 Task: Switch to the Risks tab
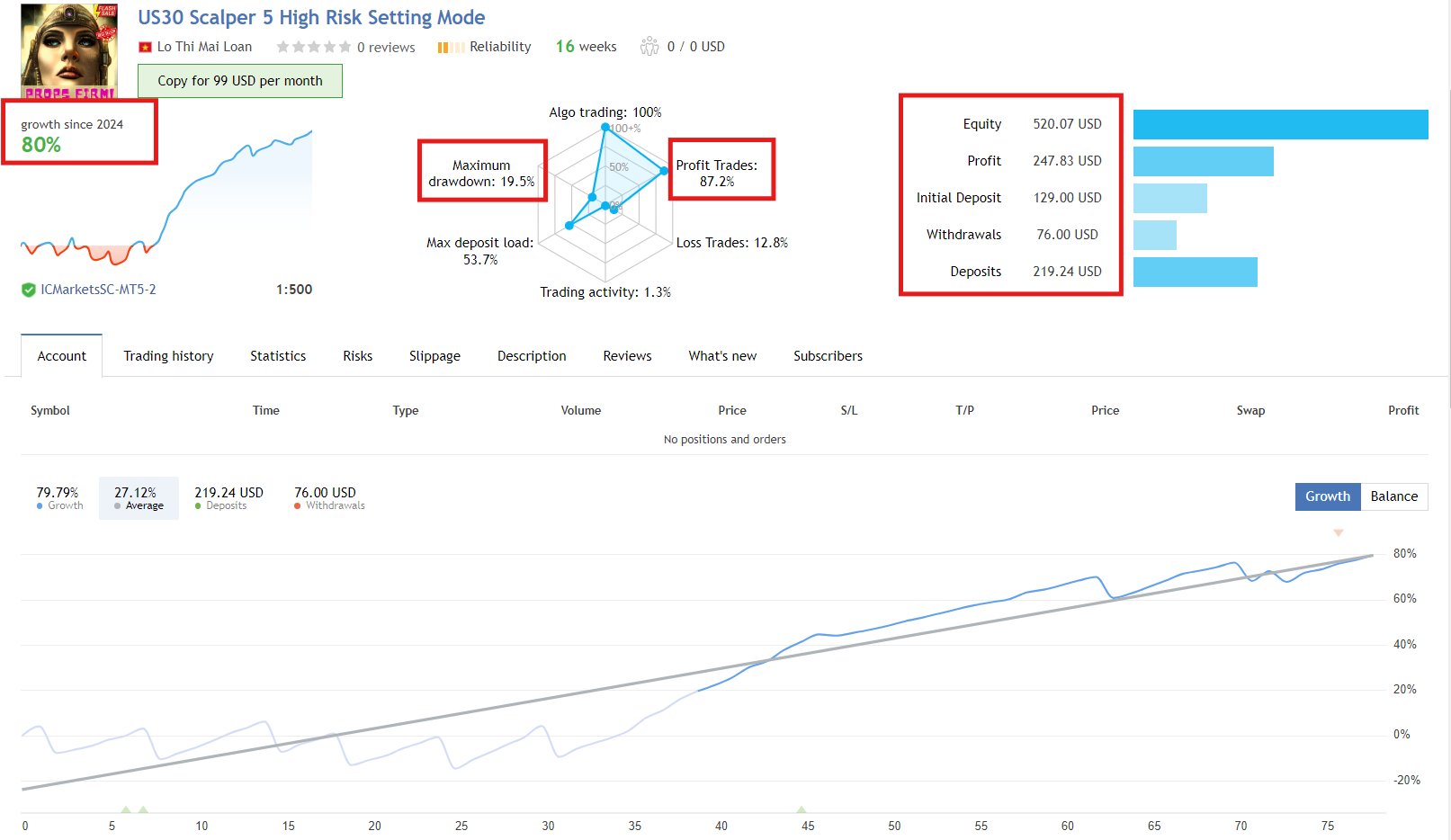click(357, 356)
